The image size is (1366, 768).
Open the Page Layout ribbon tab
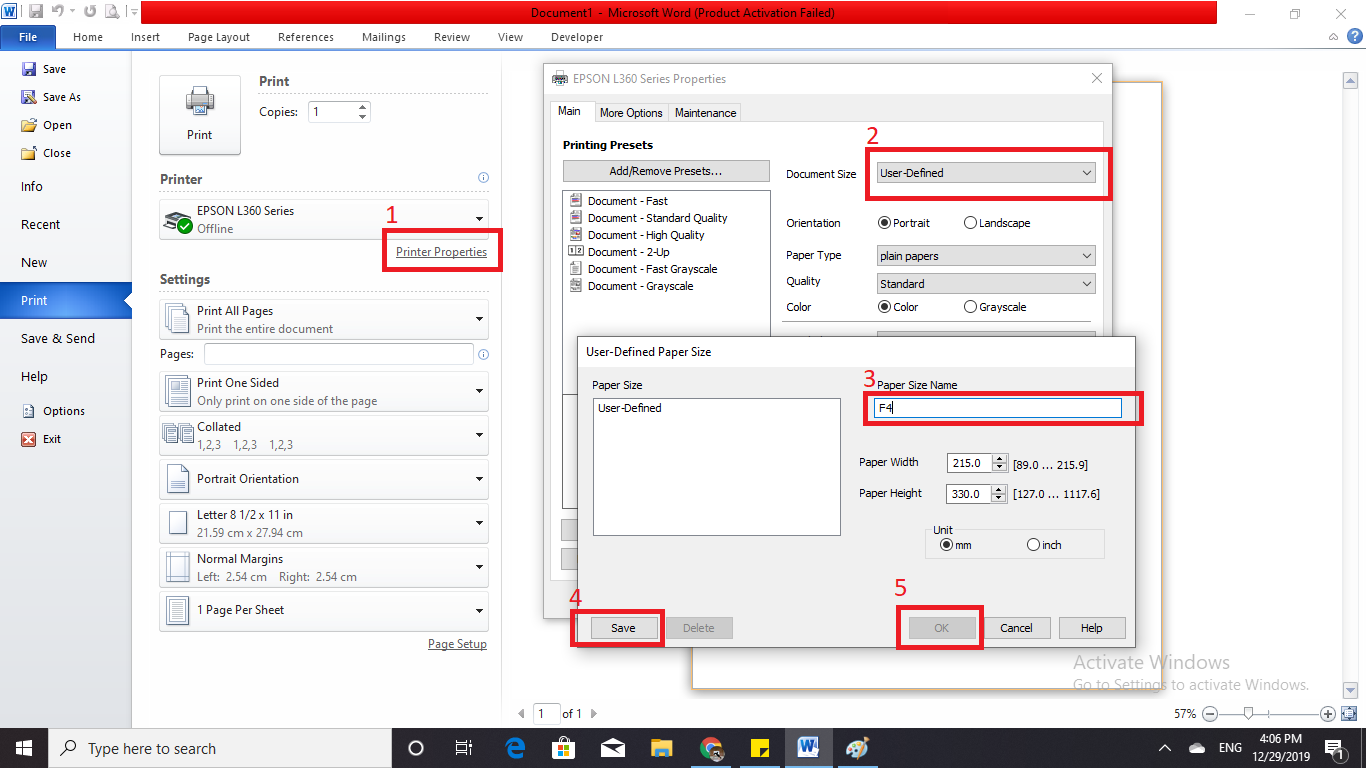pyautogui.click(x=219, y=37)
